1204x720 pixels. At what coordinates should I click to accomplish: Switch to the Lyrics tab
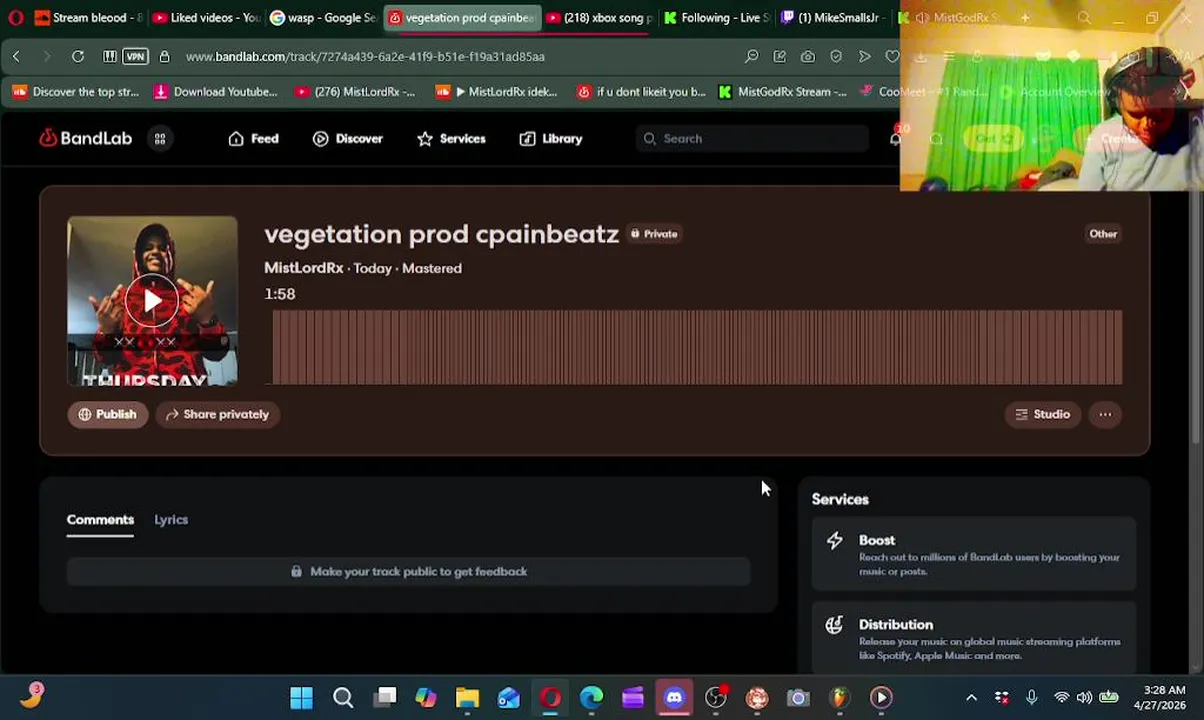171,520
